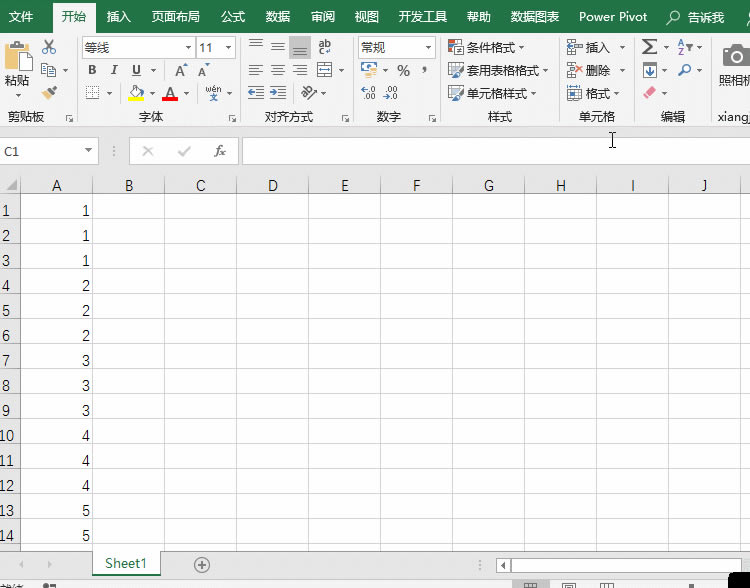Click the Merge and Center icon
The image size is (750, 588).
(x=324, y=70)
